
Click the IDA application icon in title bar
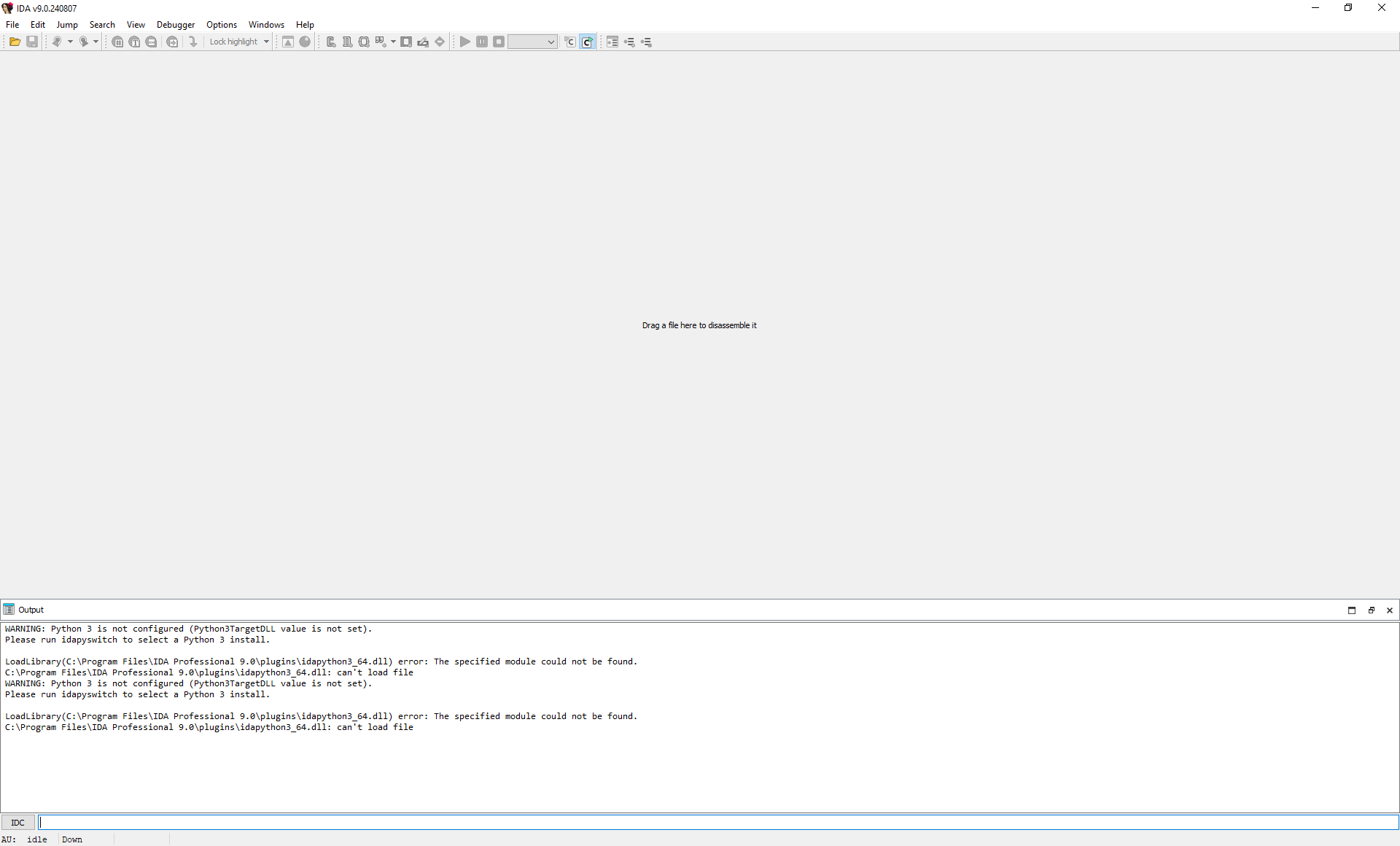pos(7,8)
